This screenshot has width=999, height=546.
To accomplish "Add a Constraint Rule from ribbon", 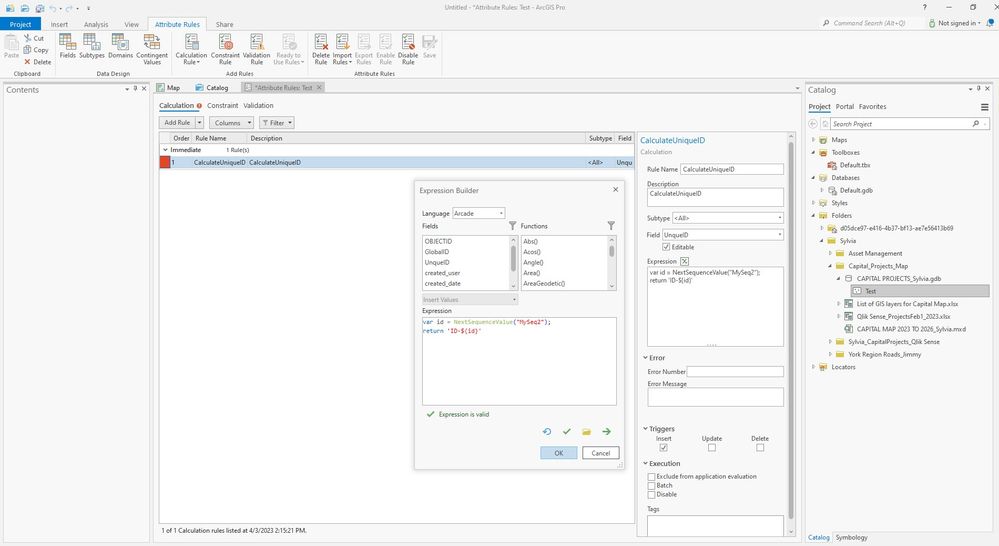I will 225,49.
